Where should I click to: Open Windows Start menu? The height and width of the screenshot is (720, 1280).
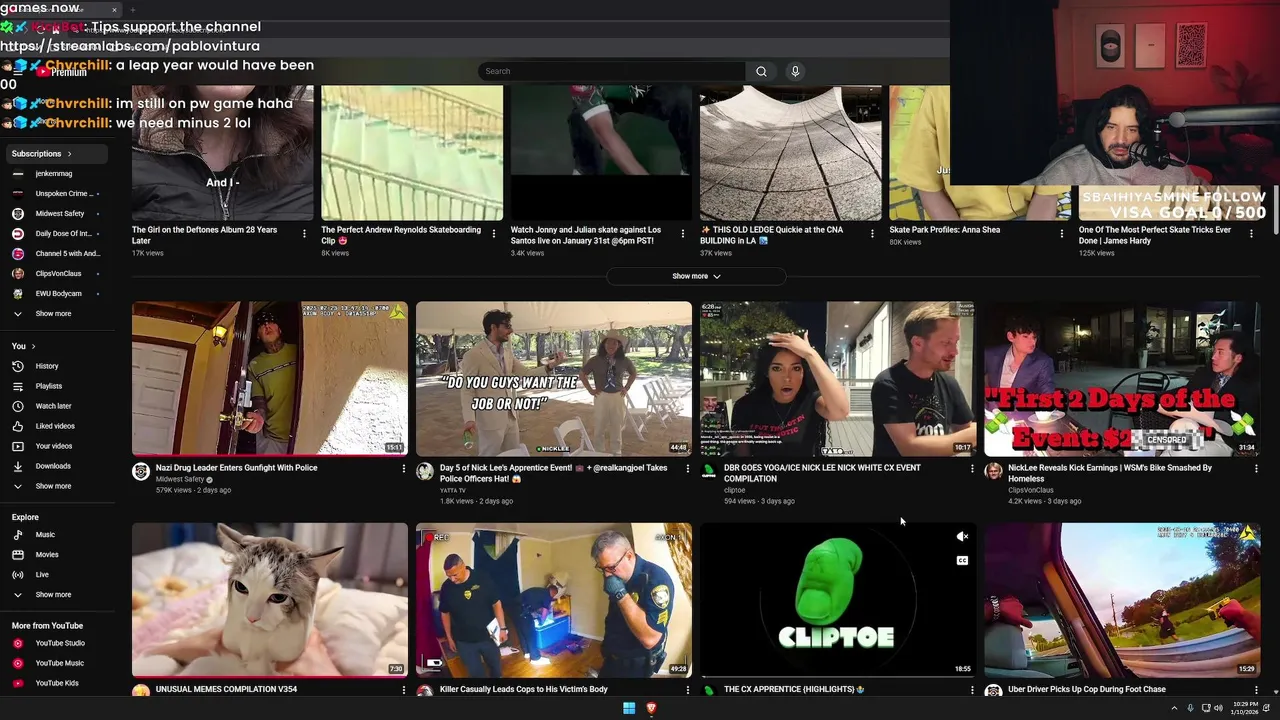(x=629, y=708)
